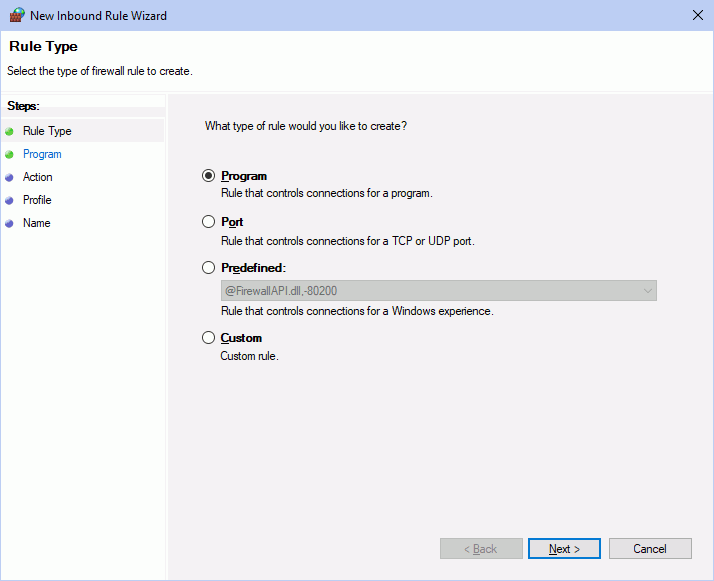Select the Name step in the Steps list
The width and height of the screenshot is (714, 581).
pyautogui.click(x=36, y=223)
